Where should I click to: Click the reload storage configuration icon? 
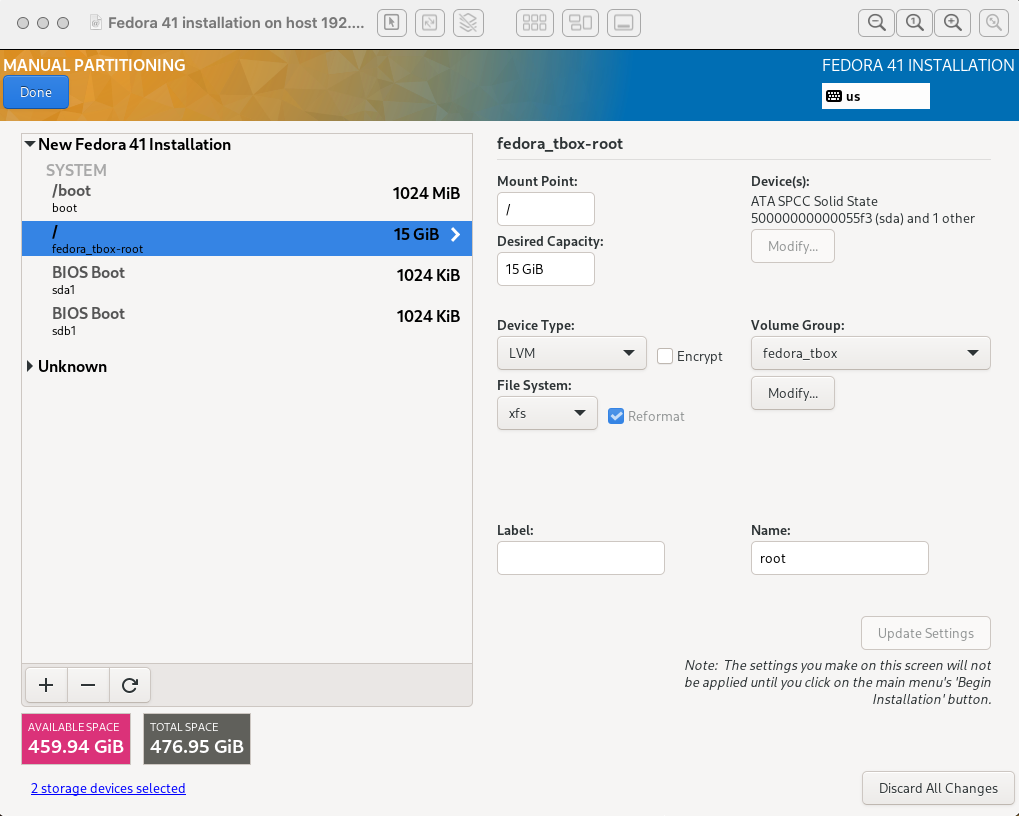tap(130, 685)
